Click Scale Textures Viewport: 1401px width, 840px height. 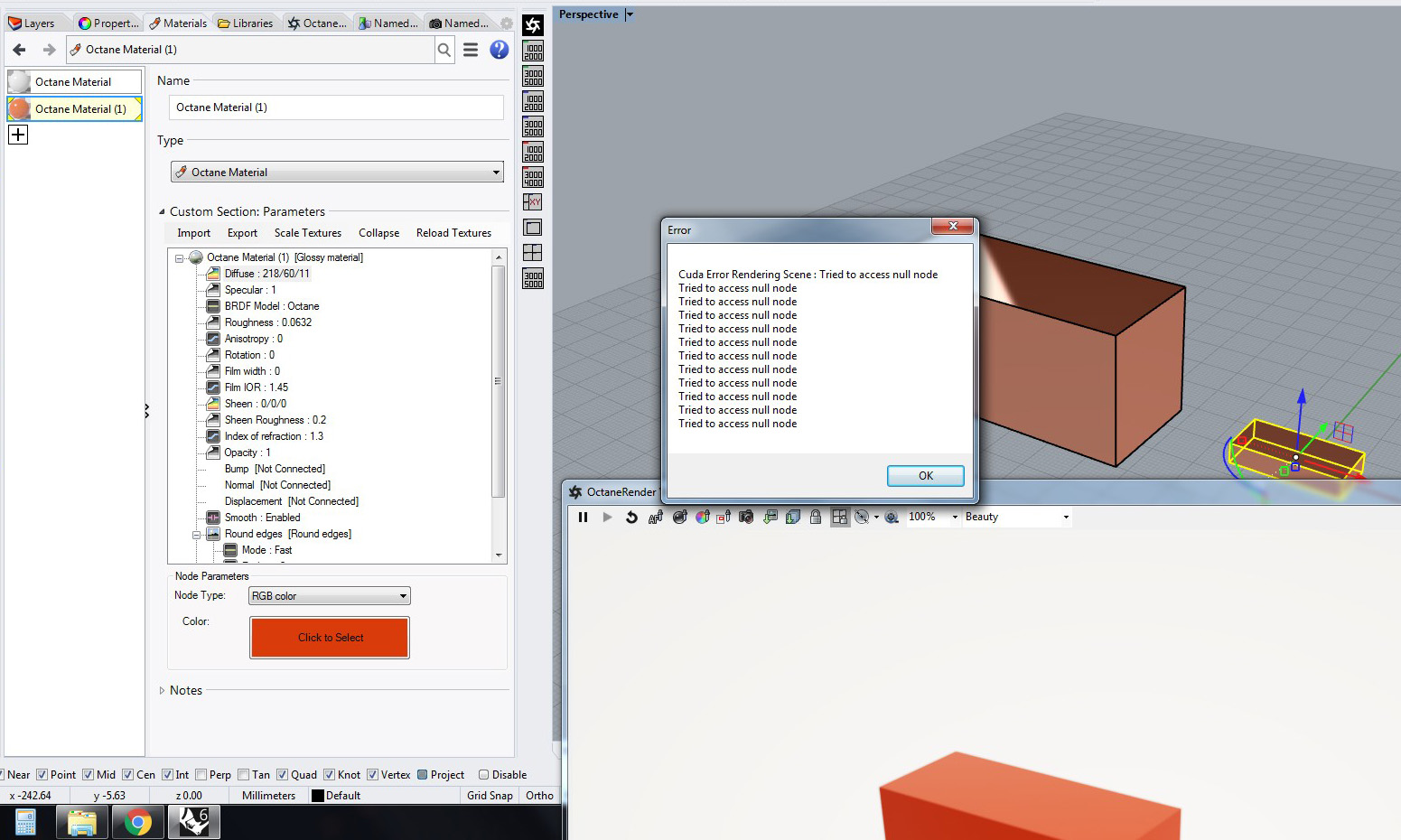(x=308, y=233)
